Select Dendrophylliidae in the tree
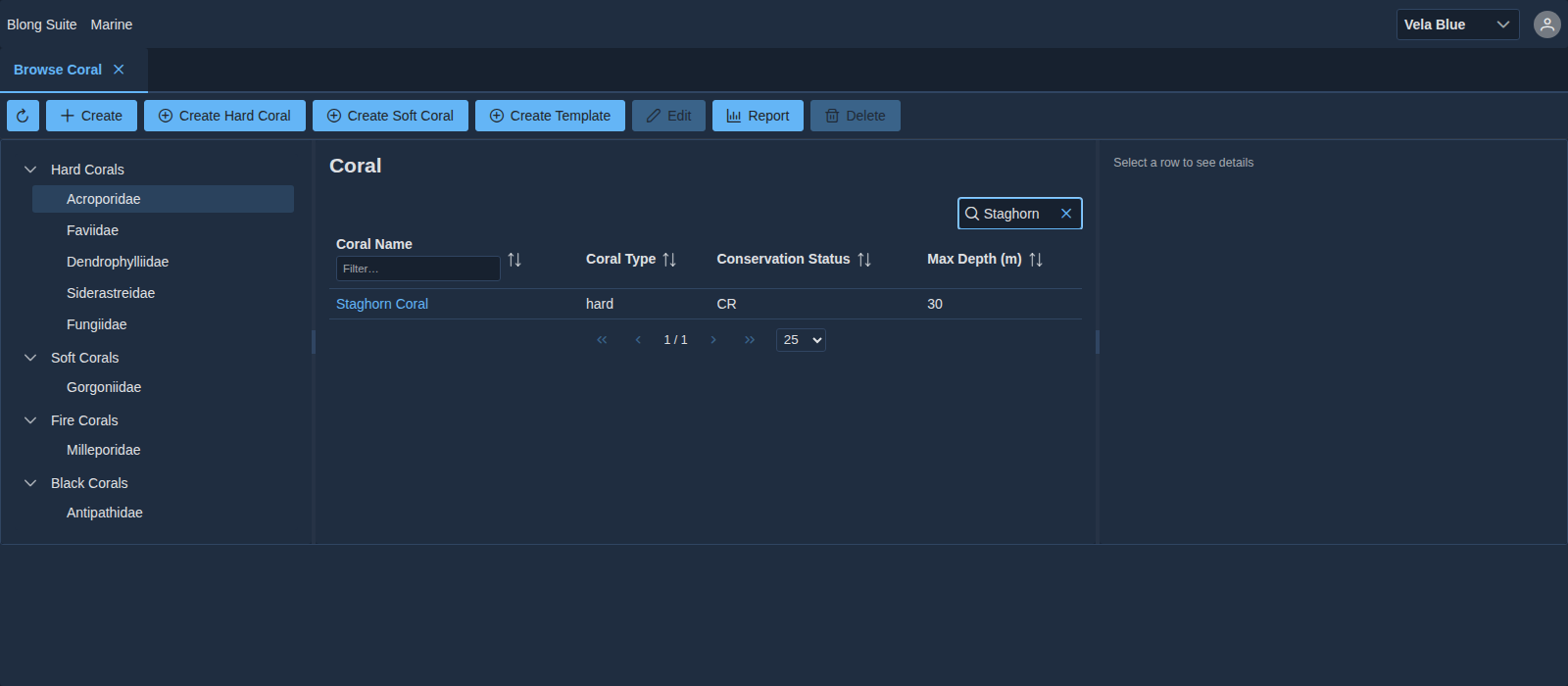This screenshot has height=686, width=1568. click(163, 262)
